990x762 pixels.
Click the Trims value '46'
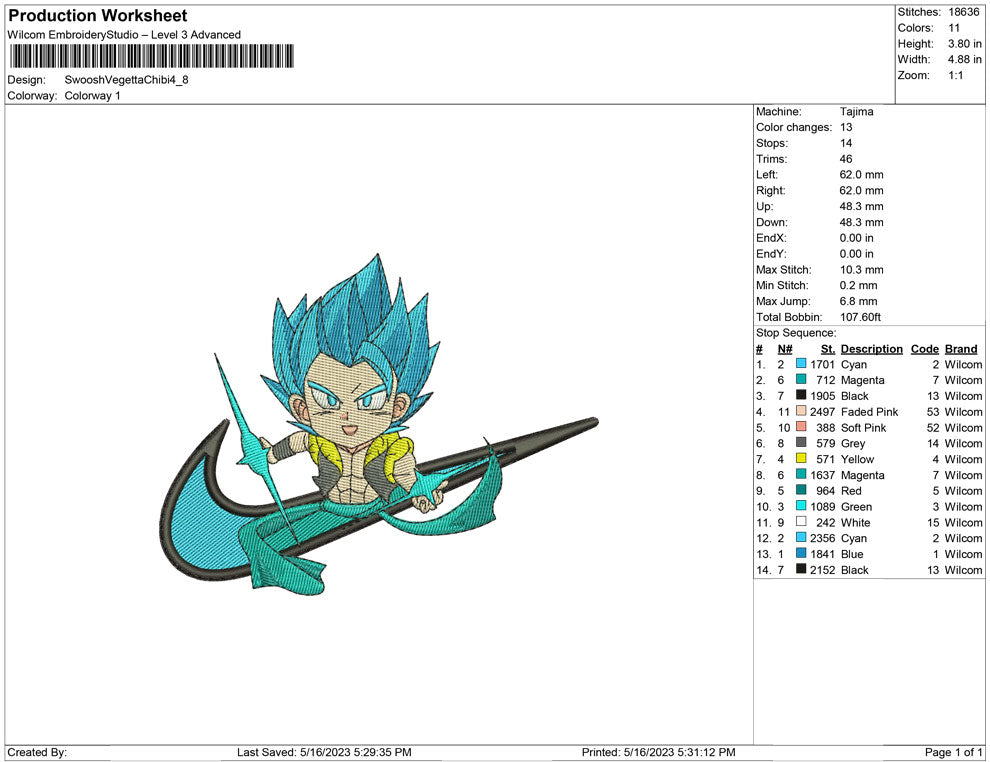[x=846, y=159]
